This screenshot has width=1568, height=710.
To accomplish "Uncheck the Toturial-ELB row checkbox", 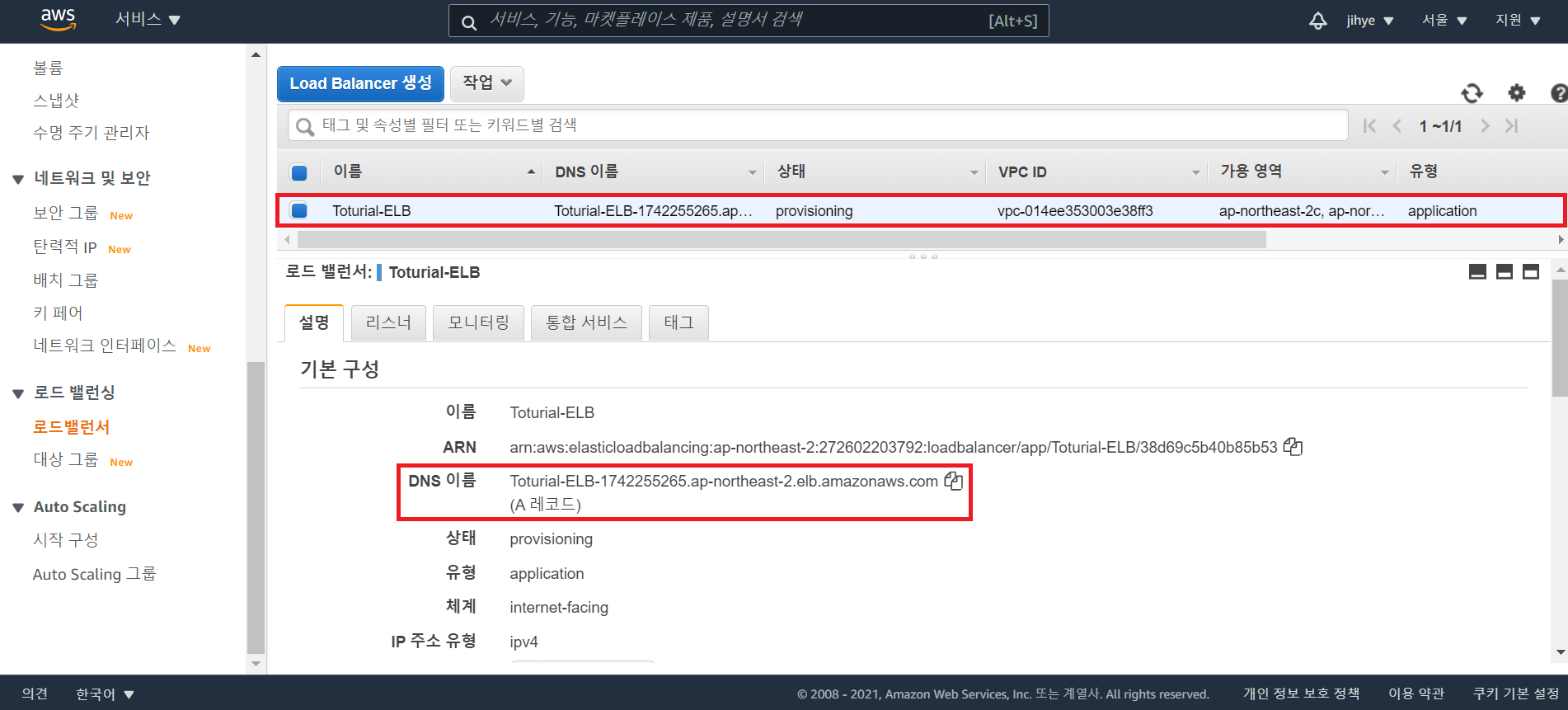I will pos(299,210).
